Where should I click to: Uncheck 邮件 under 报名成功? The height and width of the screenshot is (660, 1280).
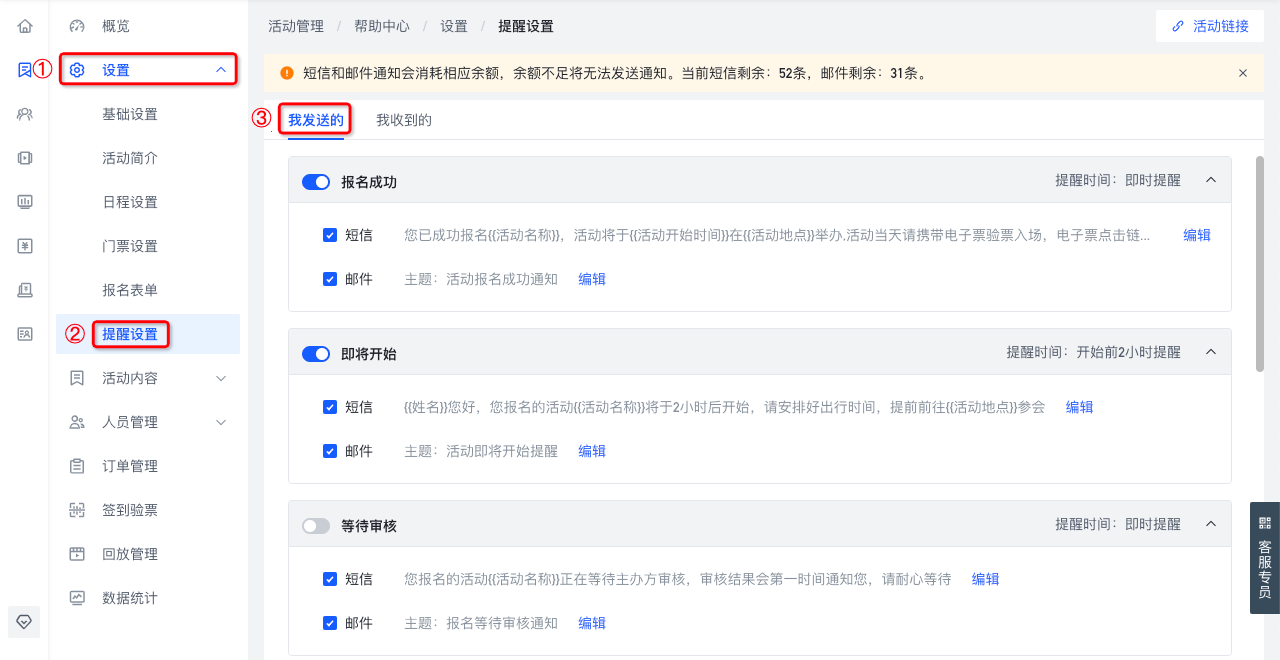pos(330,279)
